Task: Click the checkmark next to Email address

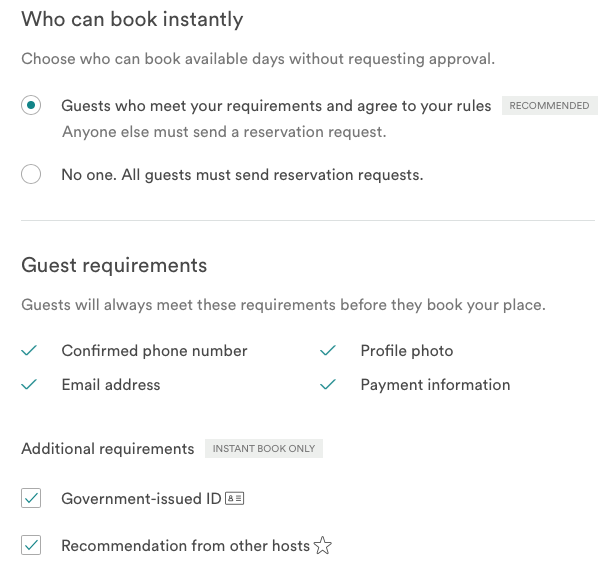Action: point(29,384)
